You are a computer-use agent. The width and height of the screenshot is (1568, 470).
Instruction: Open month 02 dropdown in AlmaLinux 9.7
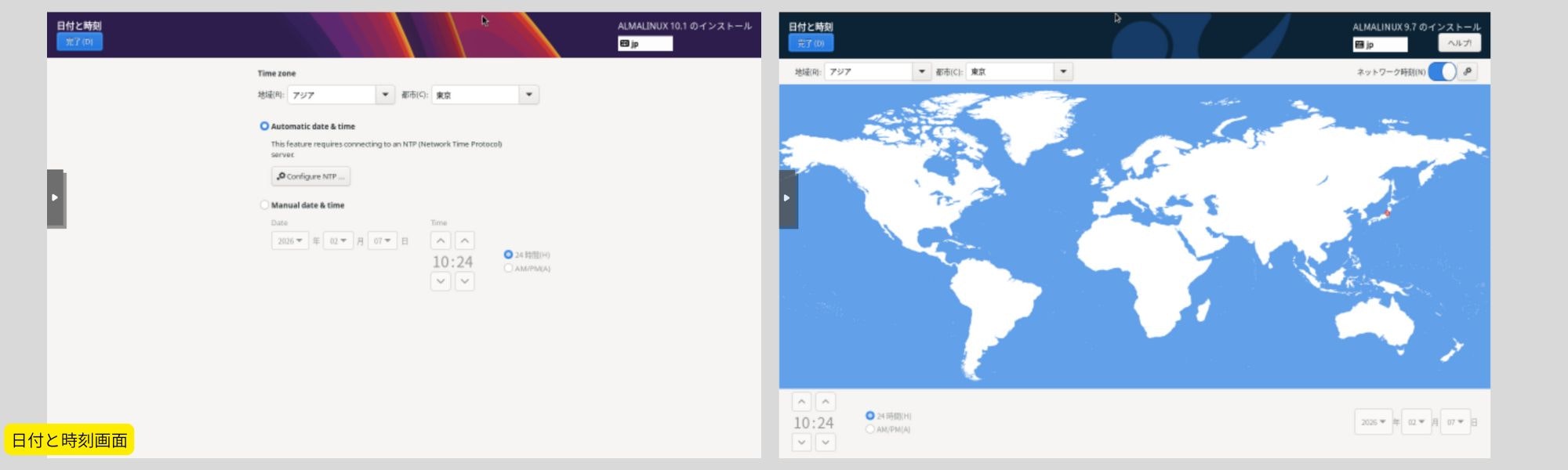(1416, 421)
